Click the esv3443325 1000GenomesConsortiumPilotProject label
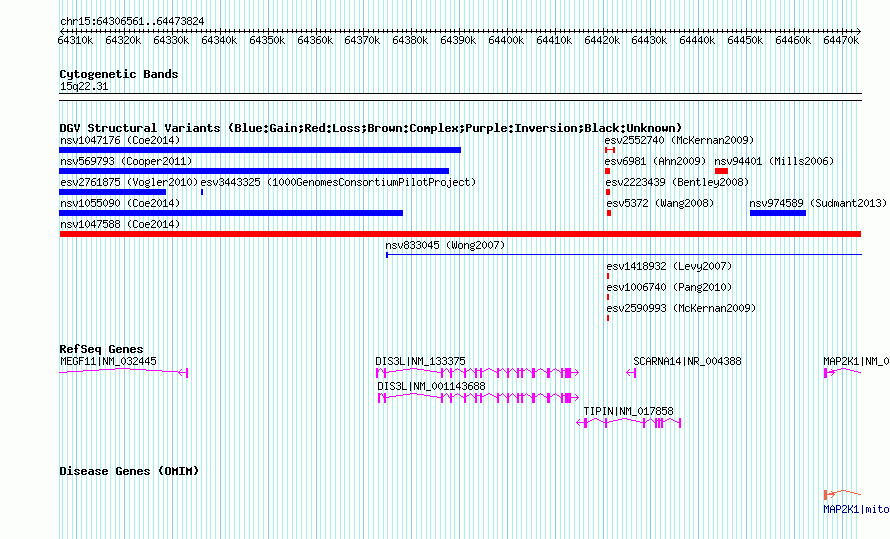The width and height of the screenshot is (890, 539). 338,182
